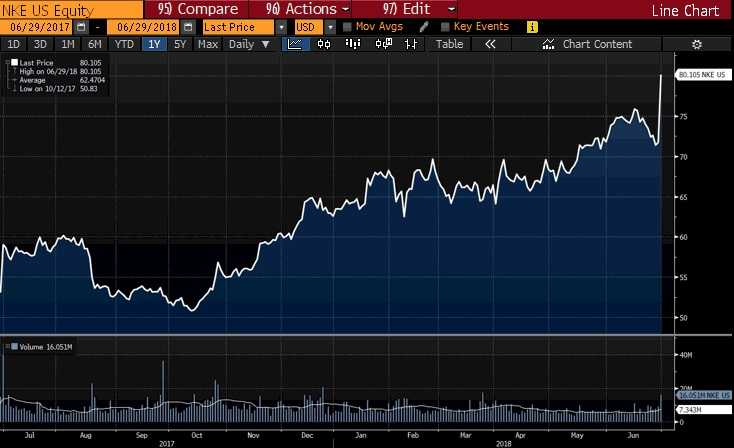This screenshot has height=448, width=734.
Task: Select the 1Y time range
Action: point(154,44)
